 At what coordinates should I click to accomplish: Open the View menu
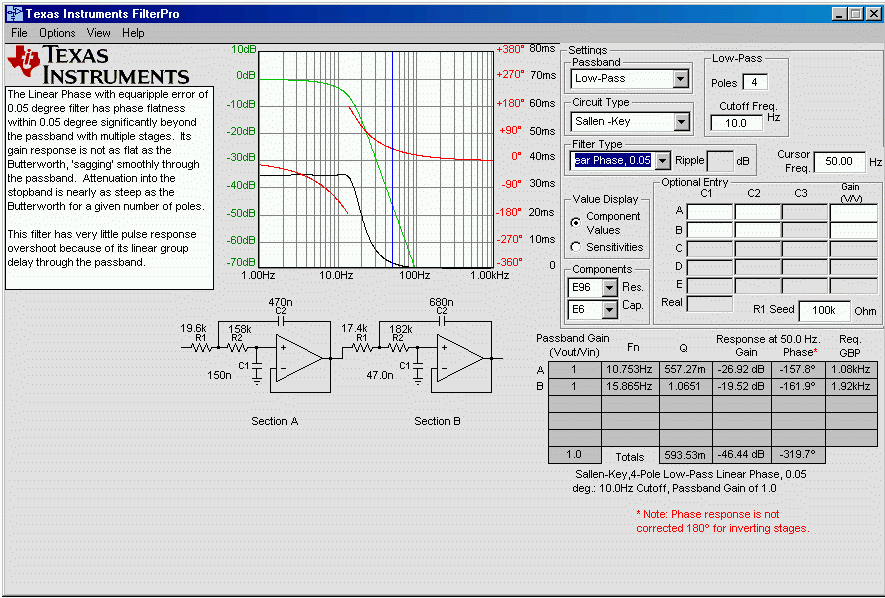coord(99,33)
